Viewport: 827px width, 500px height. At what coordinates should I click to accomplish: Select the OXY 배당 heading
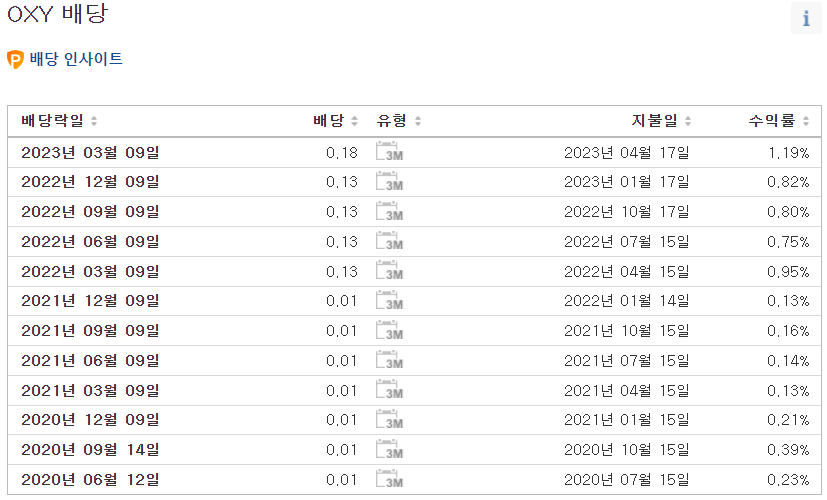click(57, 13)
